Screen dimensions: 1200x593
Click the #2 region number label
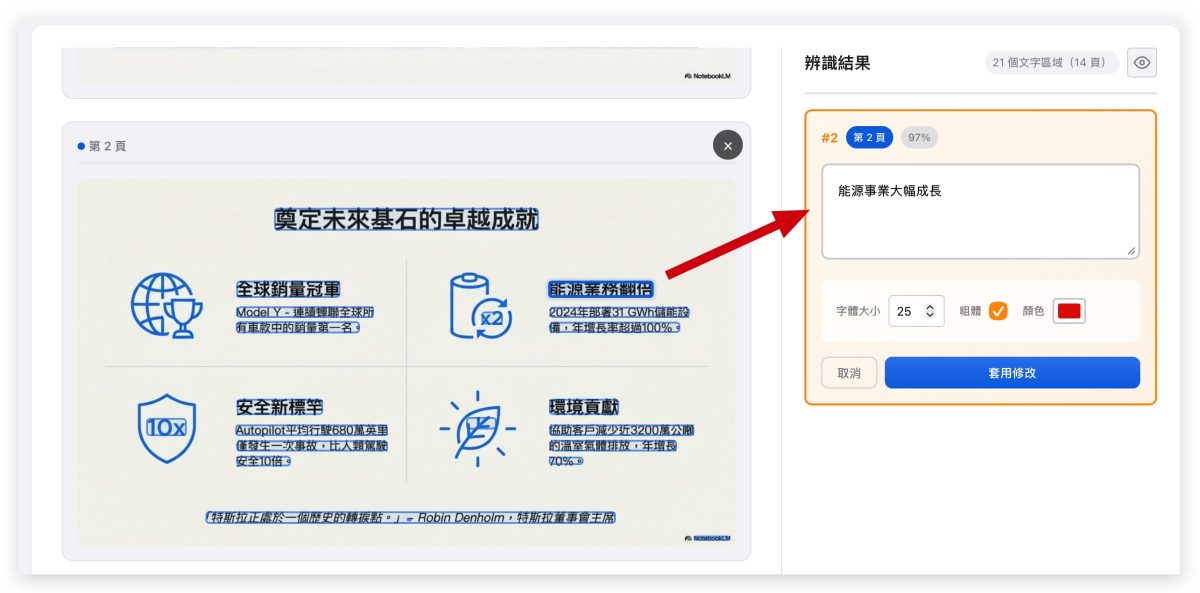coord(829,138)
